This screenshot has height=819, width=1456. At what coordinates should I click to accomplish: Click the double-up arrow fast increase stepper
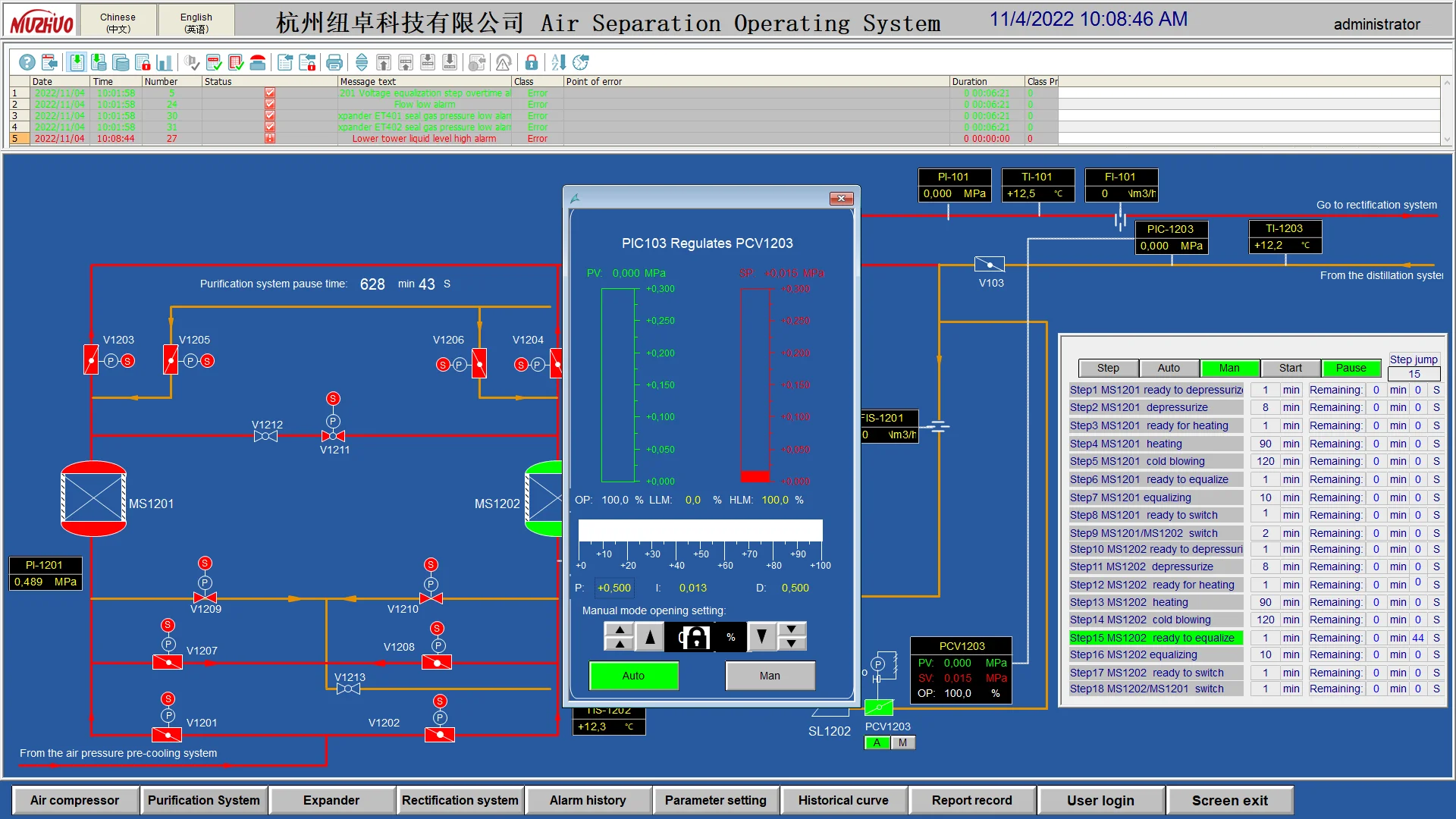[x=620, y=637]
